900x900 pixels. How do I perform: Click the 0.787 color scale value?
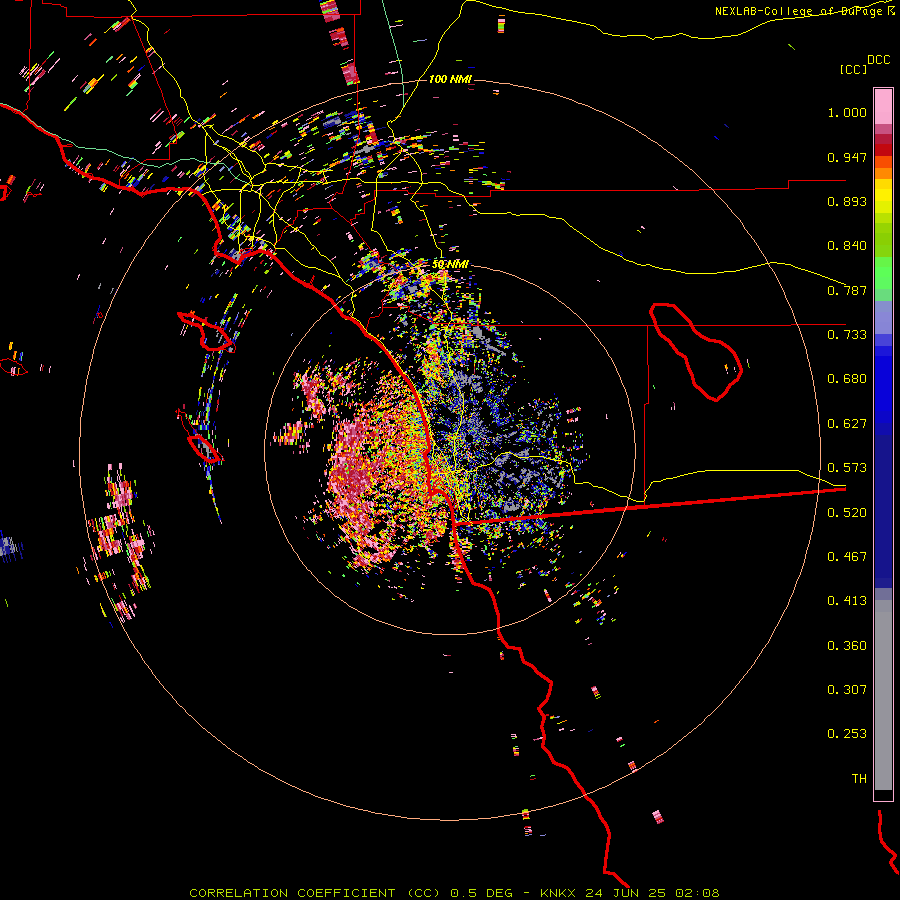pos(847,290)
